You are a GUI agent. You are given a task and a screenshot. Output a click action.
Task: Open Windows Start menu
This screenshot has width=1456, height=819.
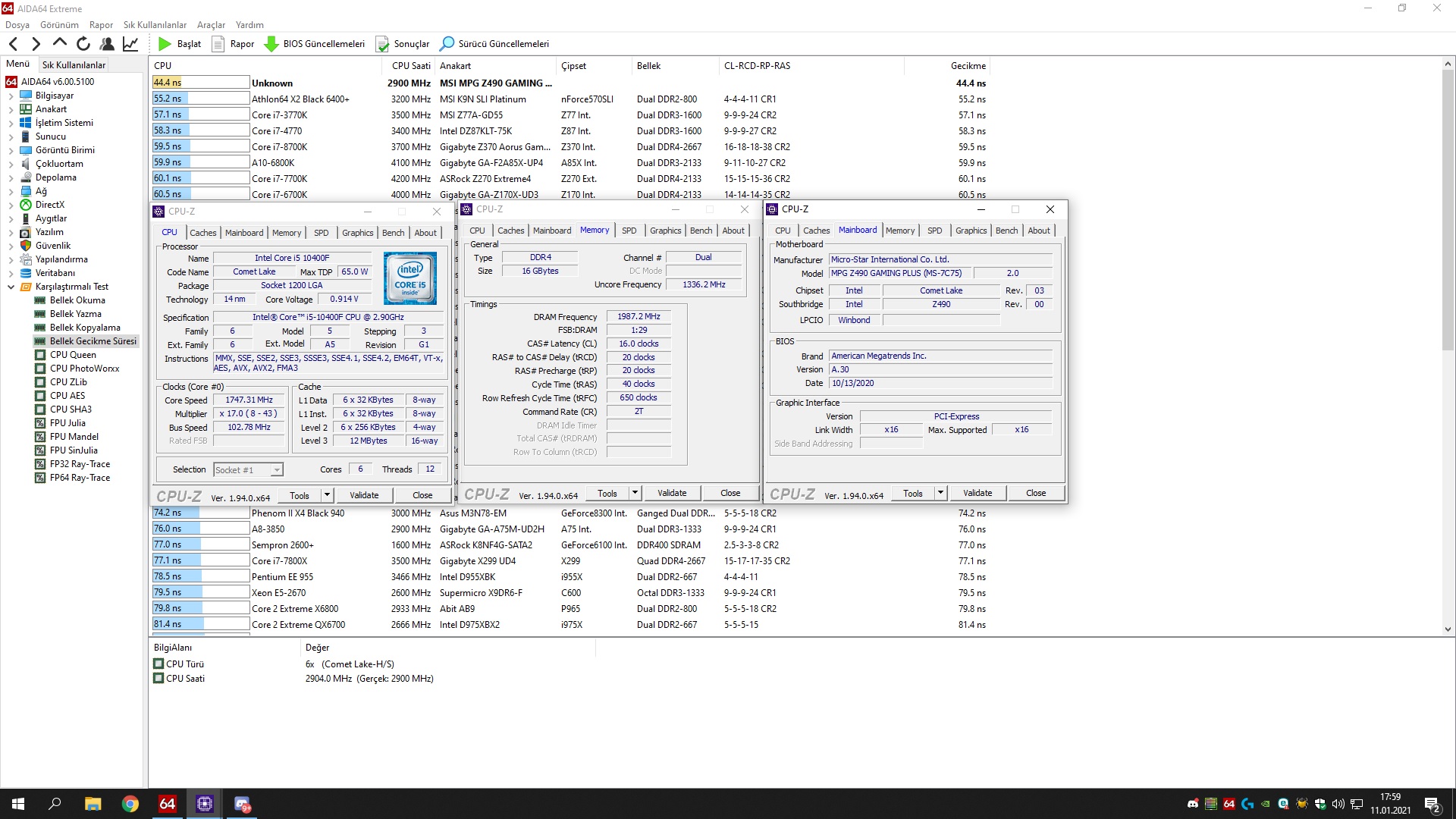click(18, 804)
